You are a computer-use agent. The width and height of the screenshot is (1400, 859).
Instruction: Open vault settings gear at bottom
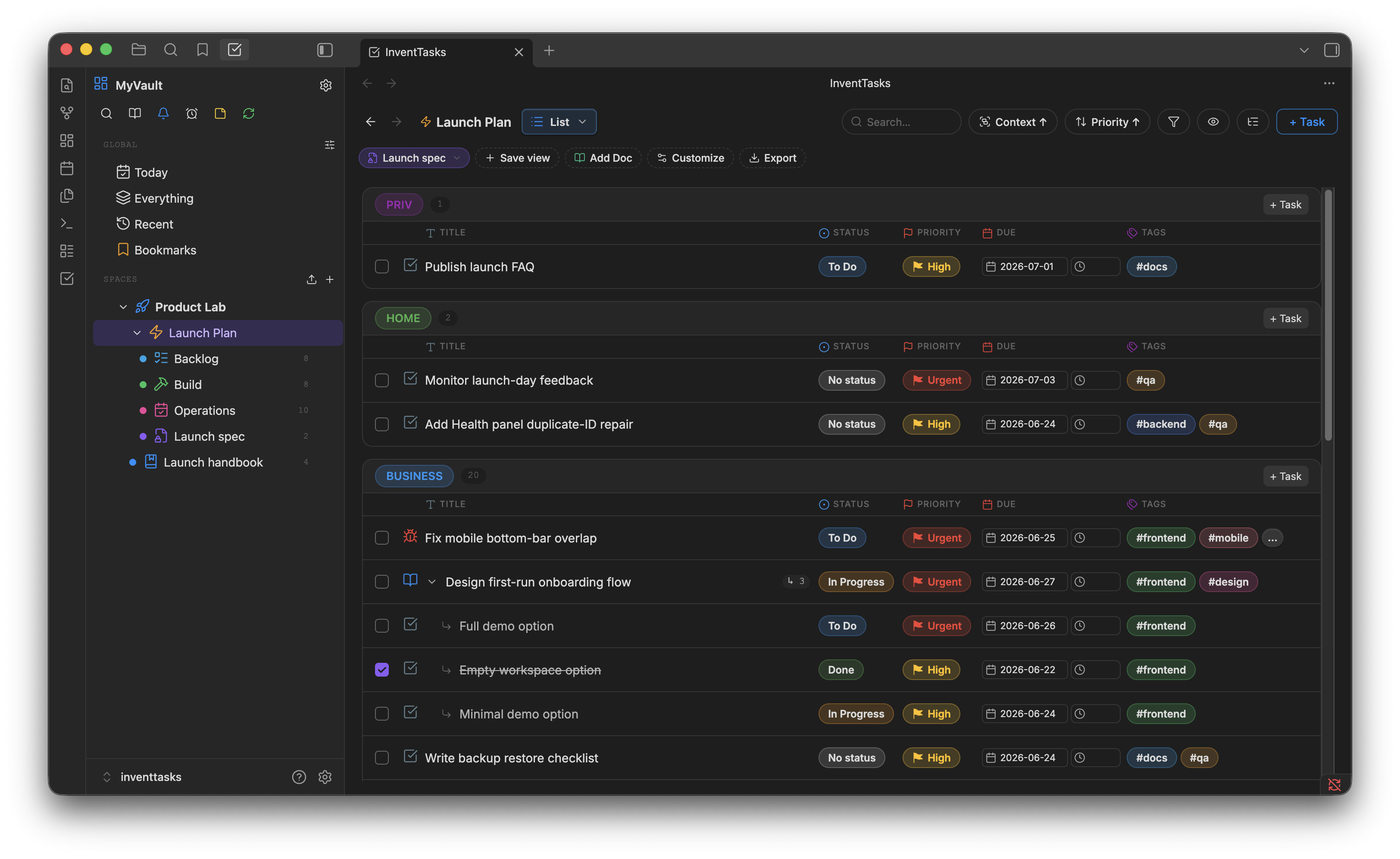325,777
